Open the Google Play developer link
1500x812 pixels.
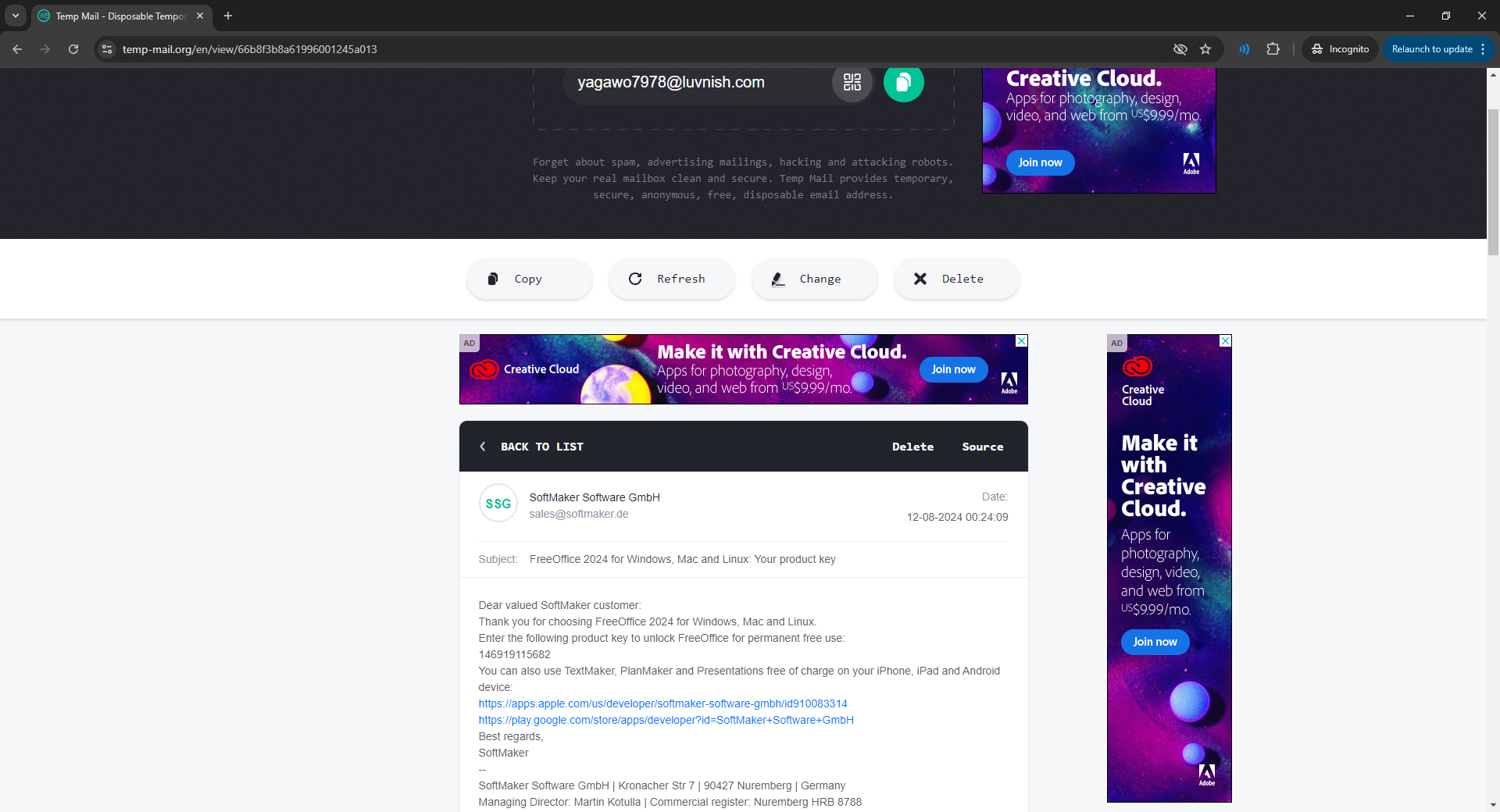[666, 720]
